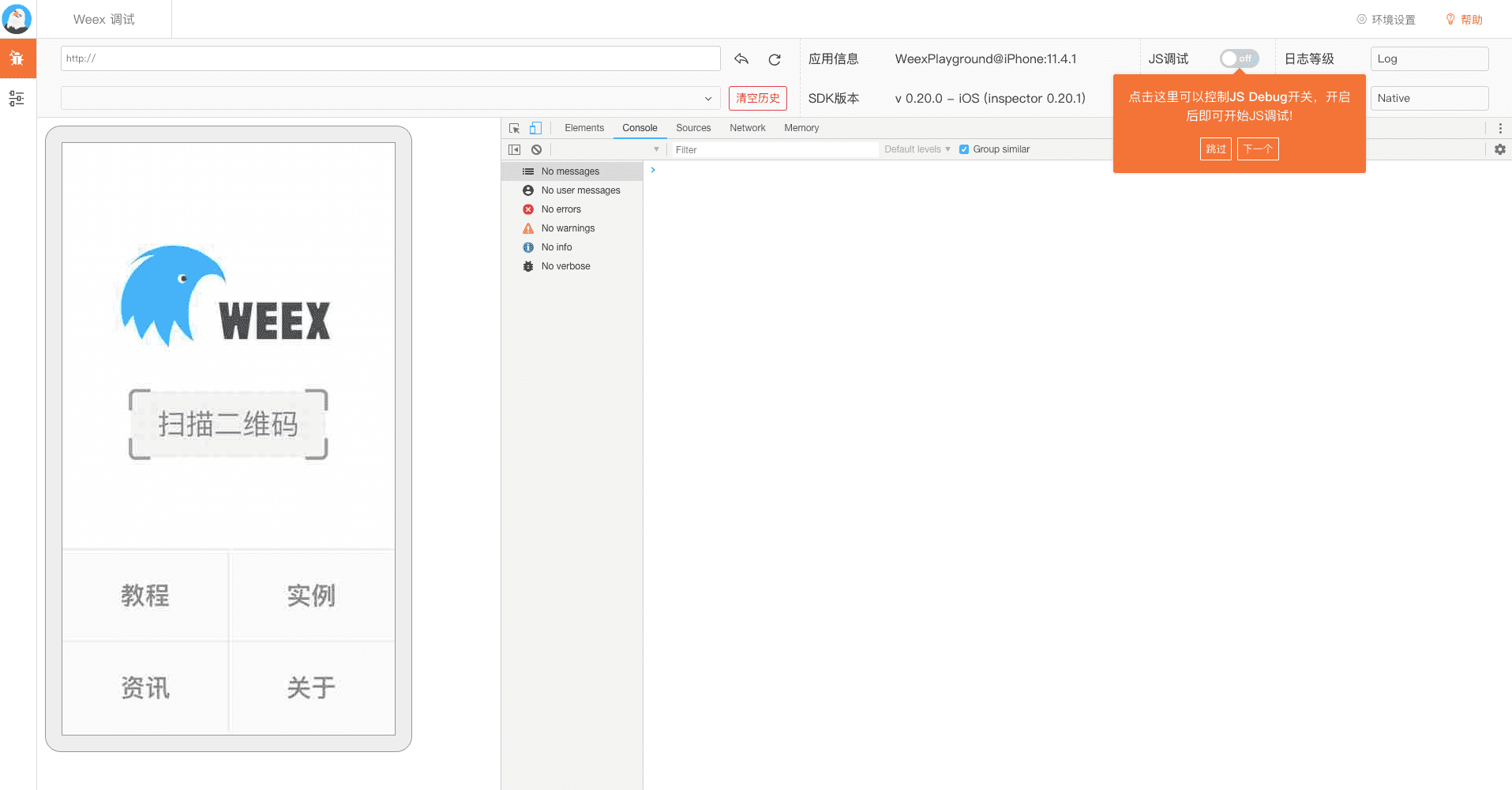
Task: Click the SDK version v 0.20.0 text
Action: click(x=990, y=98)
